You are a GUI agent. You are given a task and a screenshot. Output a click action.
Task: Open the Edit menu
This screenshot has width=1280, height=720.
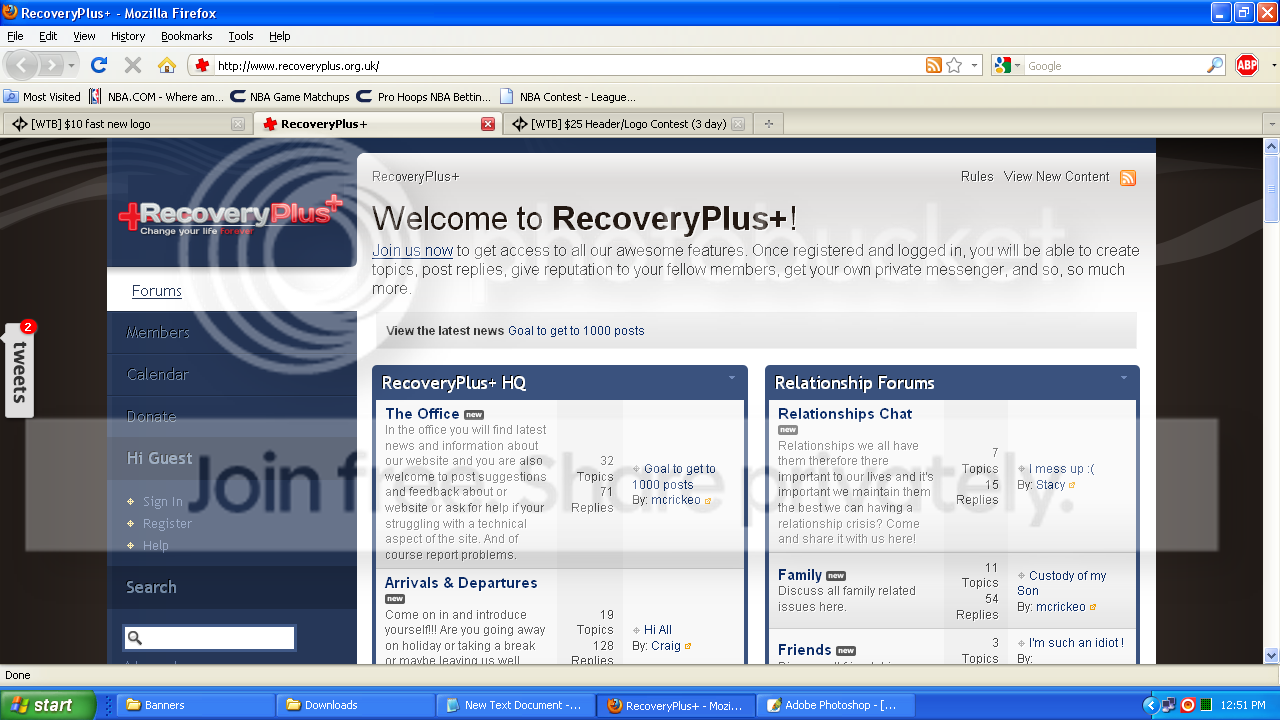[48, 36]
